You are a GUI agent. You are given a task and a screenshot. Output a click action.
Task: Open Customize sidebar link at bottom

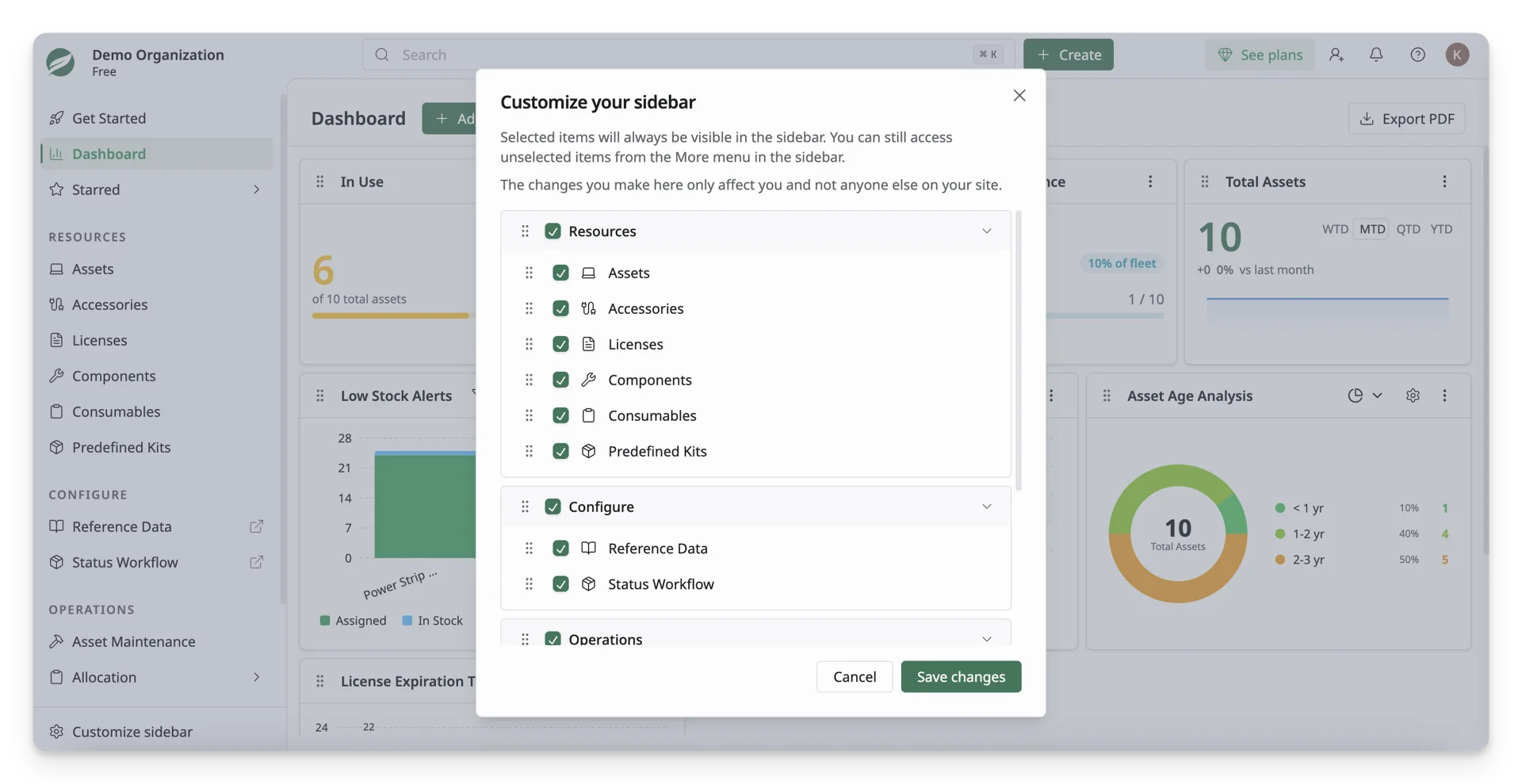click(x=121, y=732)
